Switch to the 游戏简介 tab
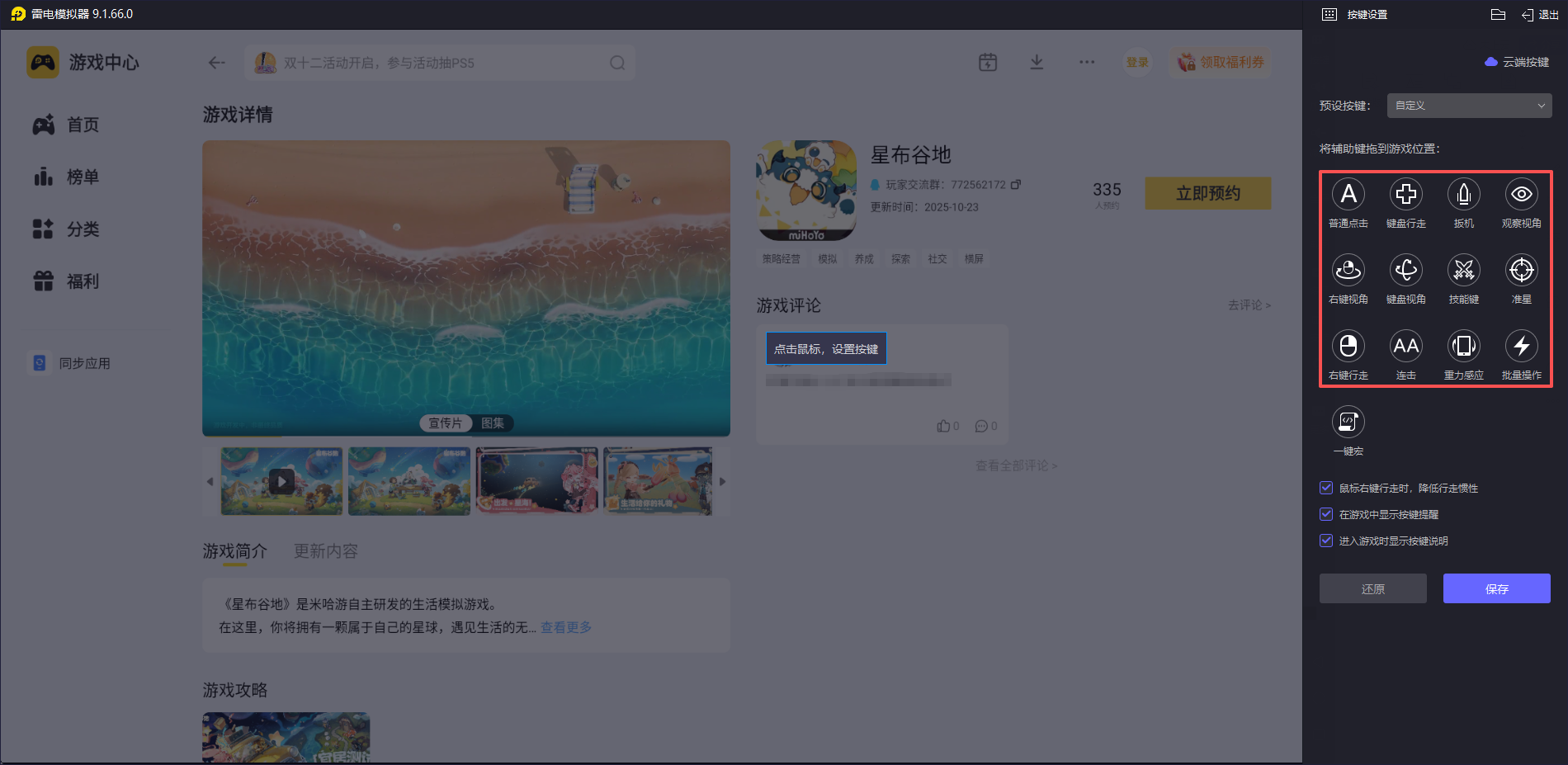Viewport: 1568px width, 765px height. pyautogui.click(x=235, y=551)
